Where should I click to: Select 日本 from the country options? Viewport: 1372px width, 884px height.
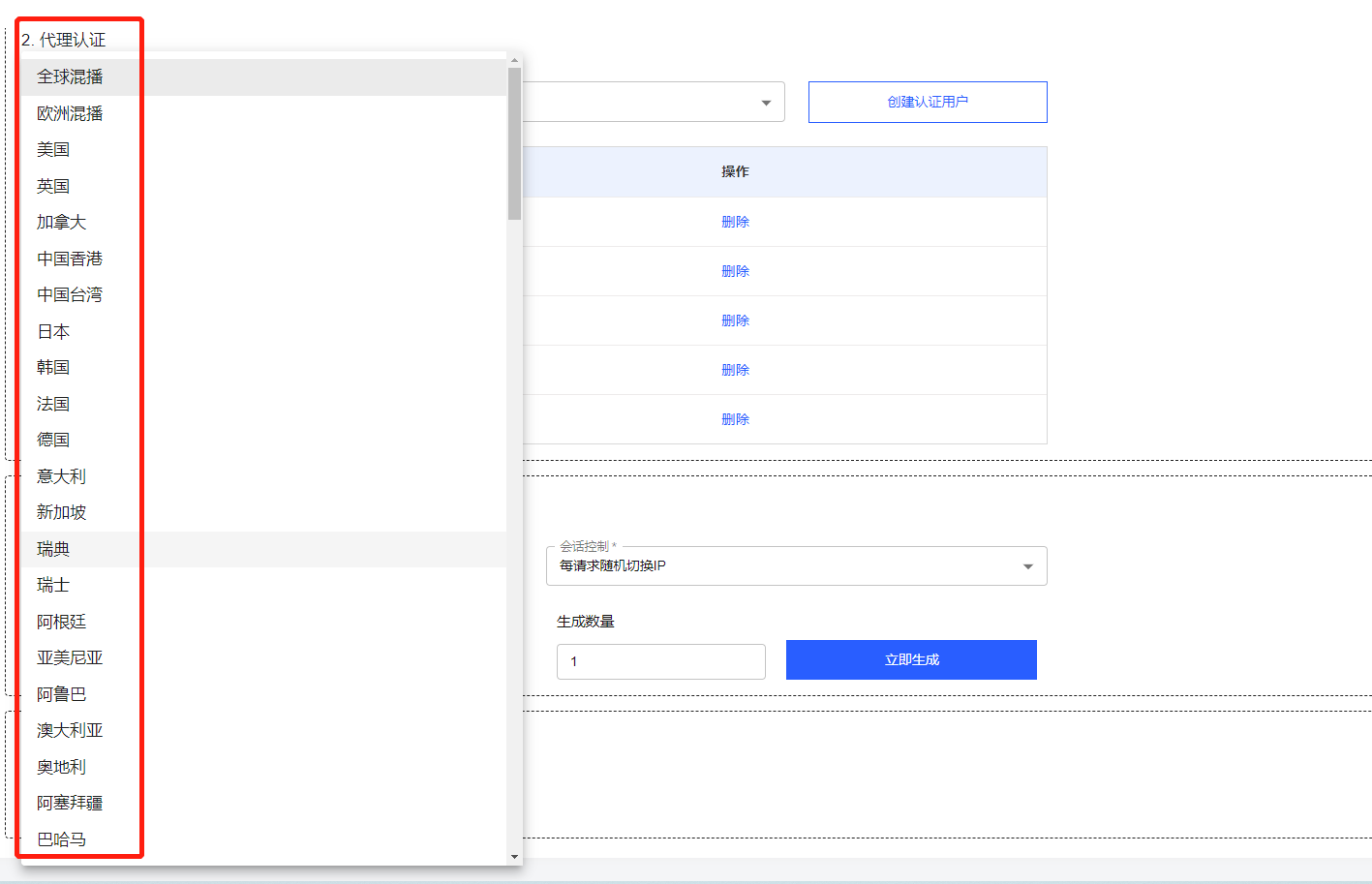[x=53, y=331]
